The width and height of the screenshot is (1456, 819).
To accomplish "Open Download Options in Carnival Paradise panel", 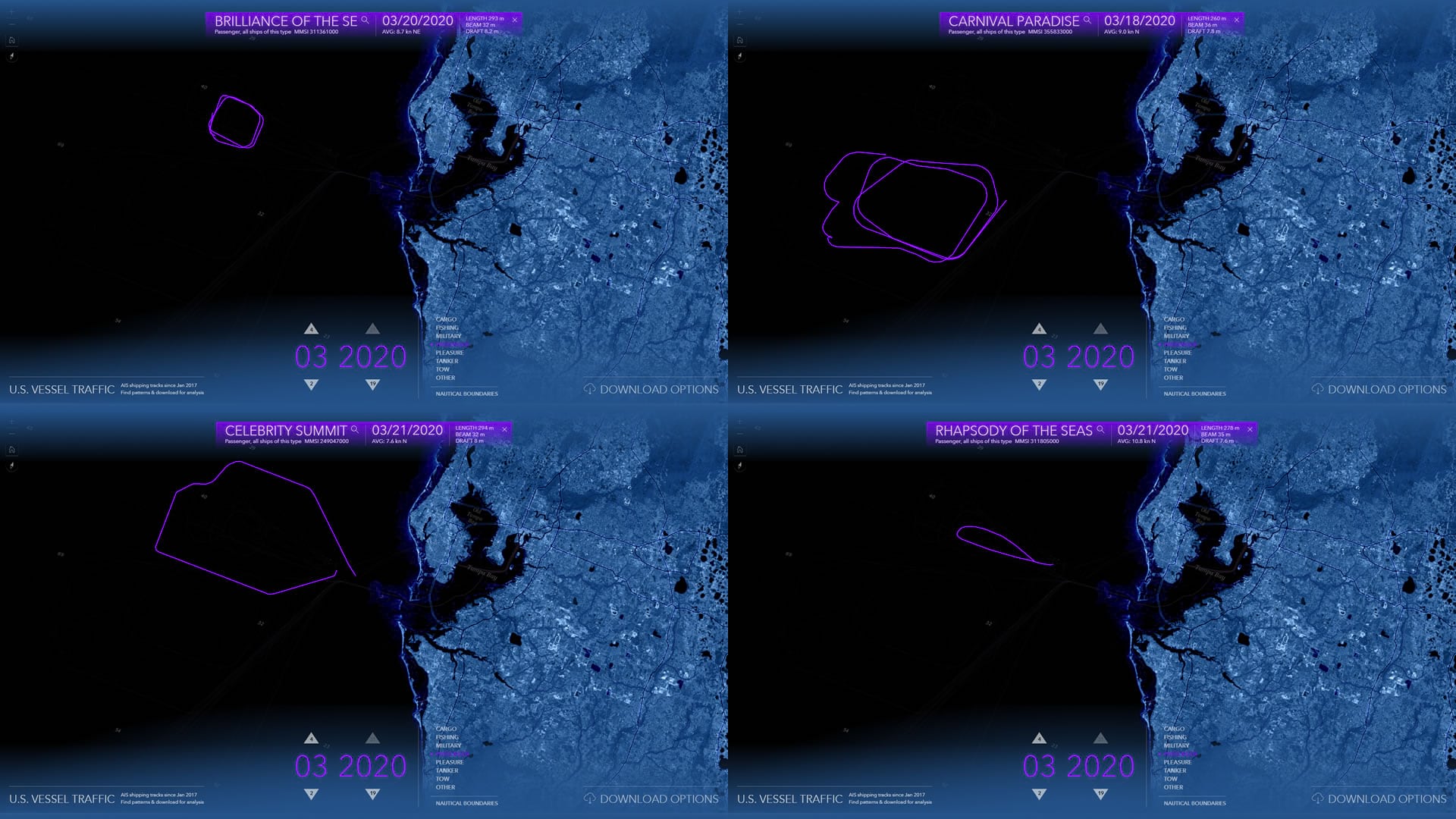I will click(x=1386, y=389).
